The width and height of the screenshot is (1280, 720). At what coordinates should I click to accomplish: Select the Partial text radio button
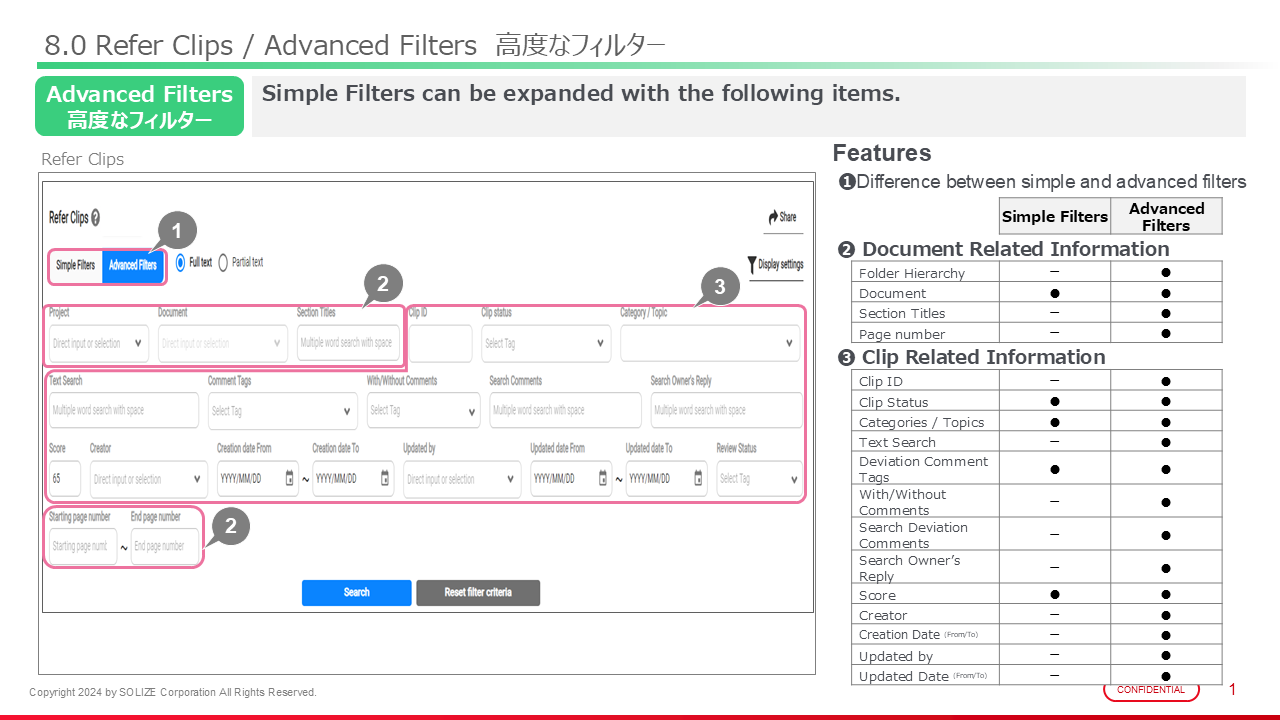(x=223, y=263)
